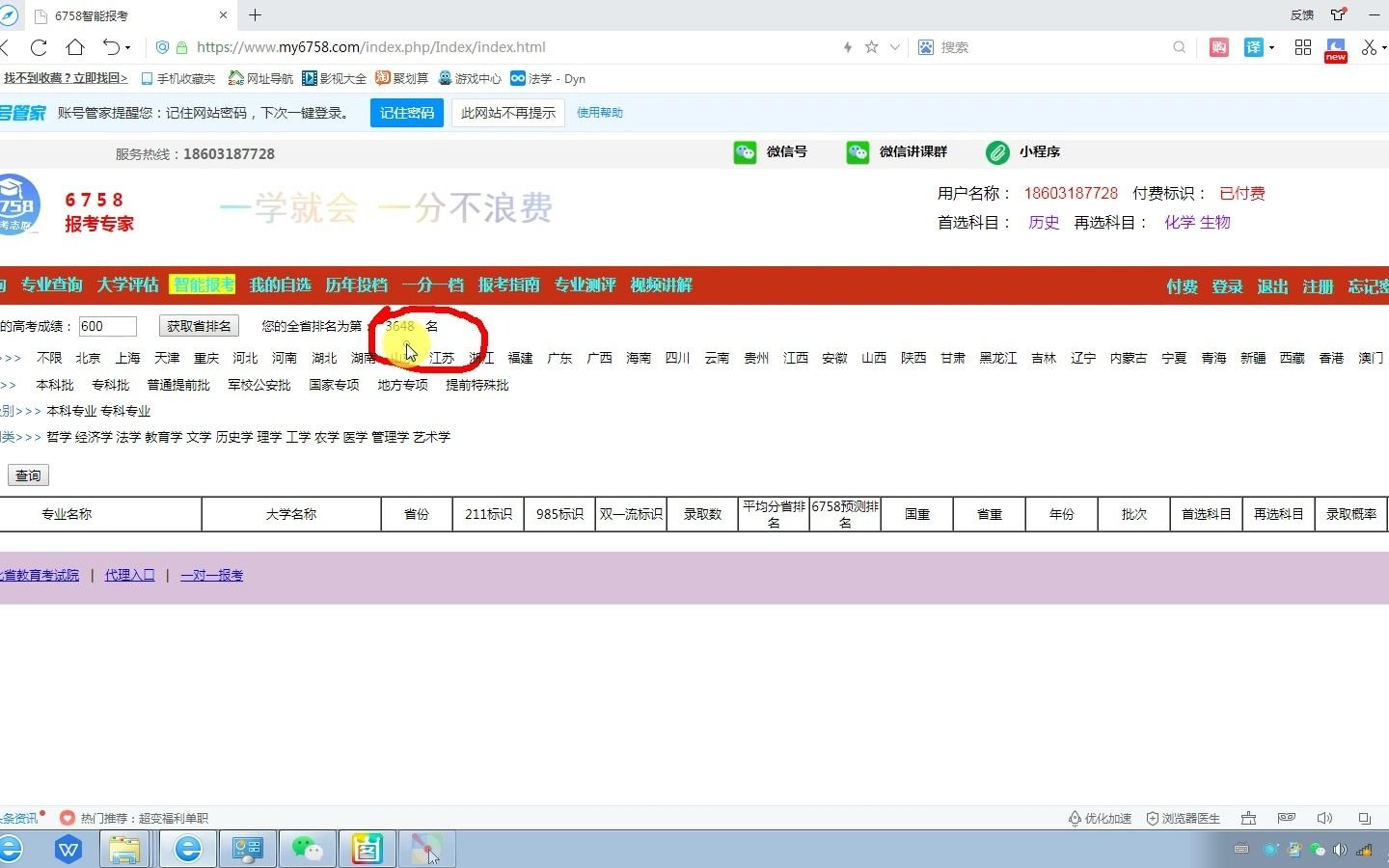Click the browser skin shirt icon
The width and height of the screenshot is (1389, 868).
pos(1338,14)
